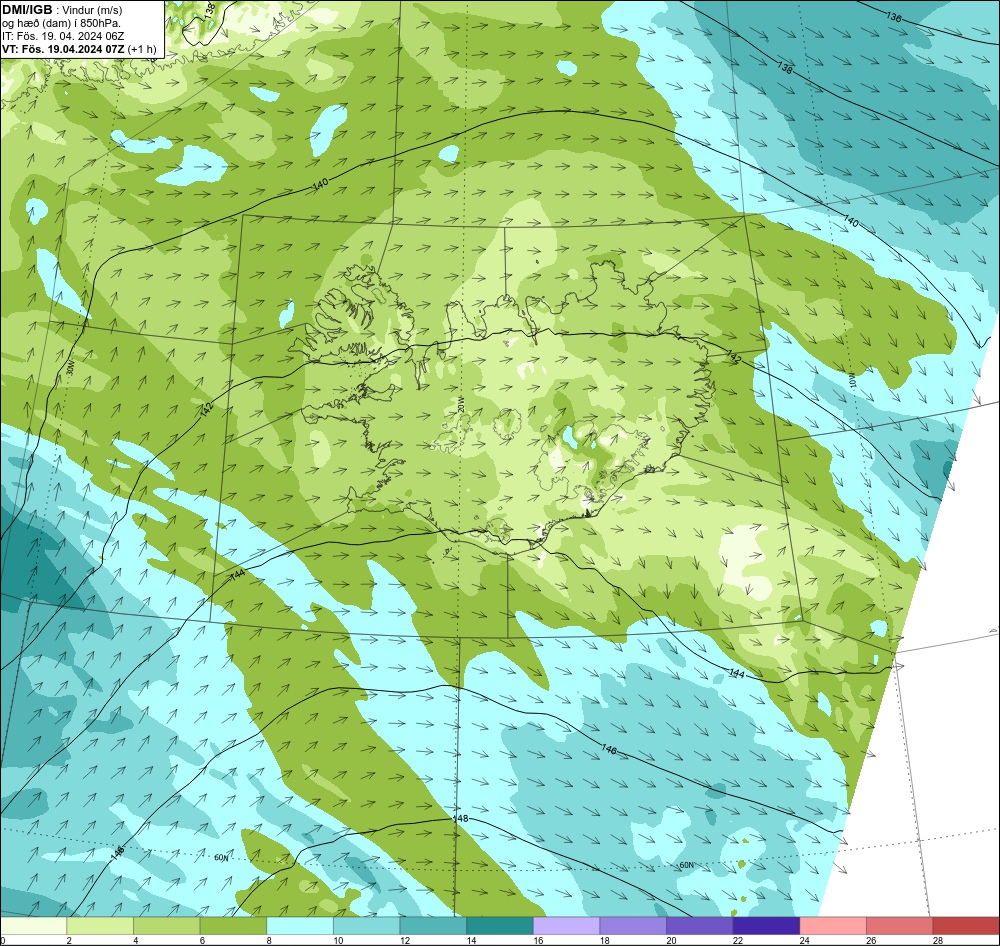1000x946 pixels.
Task: Click the 'VT: Fös. 19.04.2024 07Z' valid time
Action: (64, 49)
